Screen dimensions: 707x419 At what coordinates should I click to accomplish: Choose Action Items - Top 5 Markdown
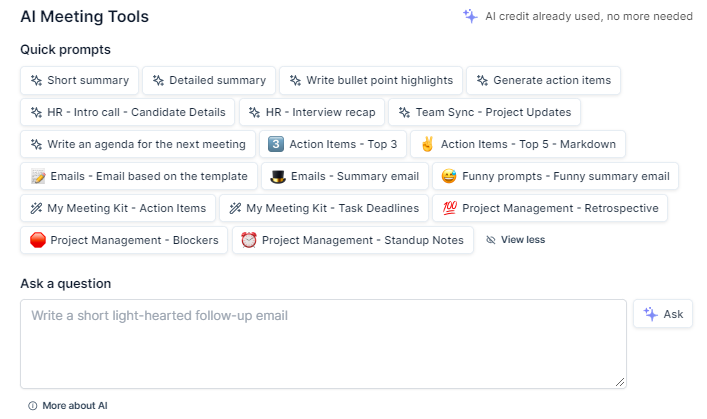[x=518, y=144]
